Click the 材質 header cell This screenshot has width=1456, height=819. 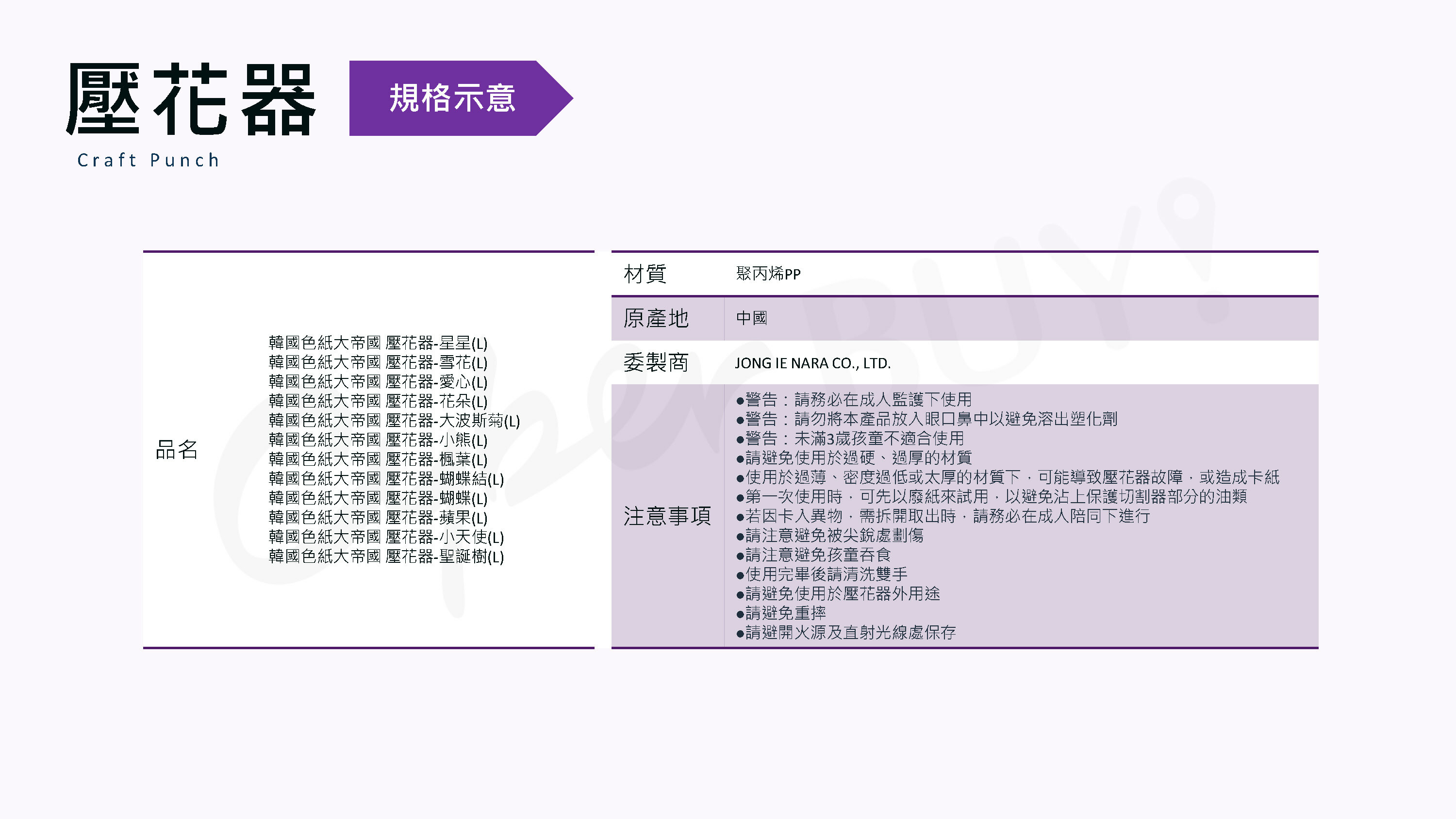[645, 274]
